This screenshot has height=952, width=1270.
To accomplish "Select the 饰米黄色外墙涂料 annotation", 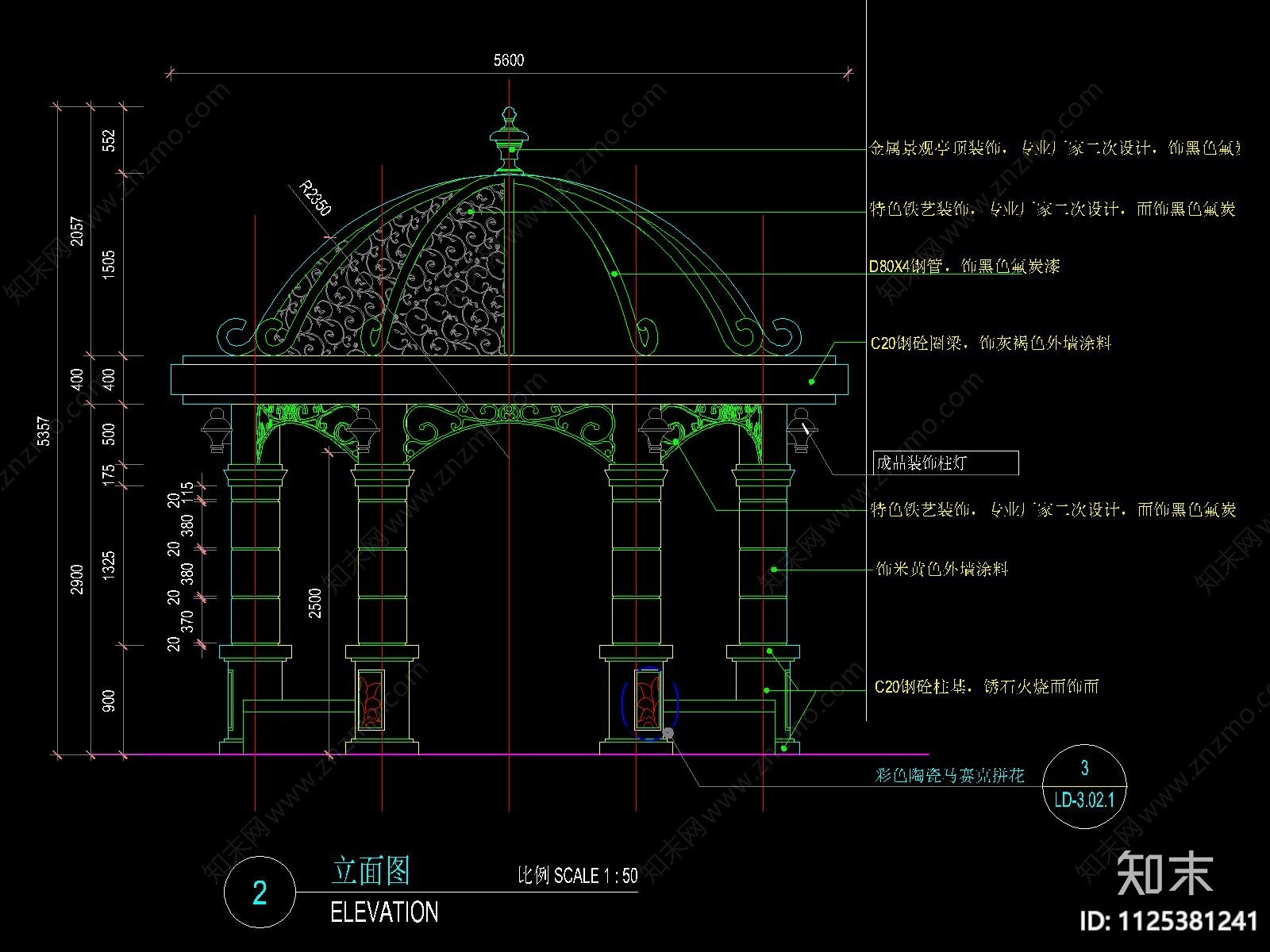I will click(x=942, y=569).
